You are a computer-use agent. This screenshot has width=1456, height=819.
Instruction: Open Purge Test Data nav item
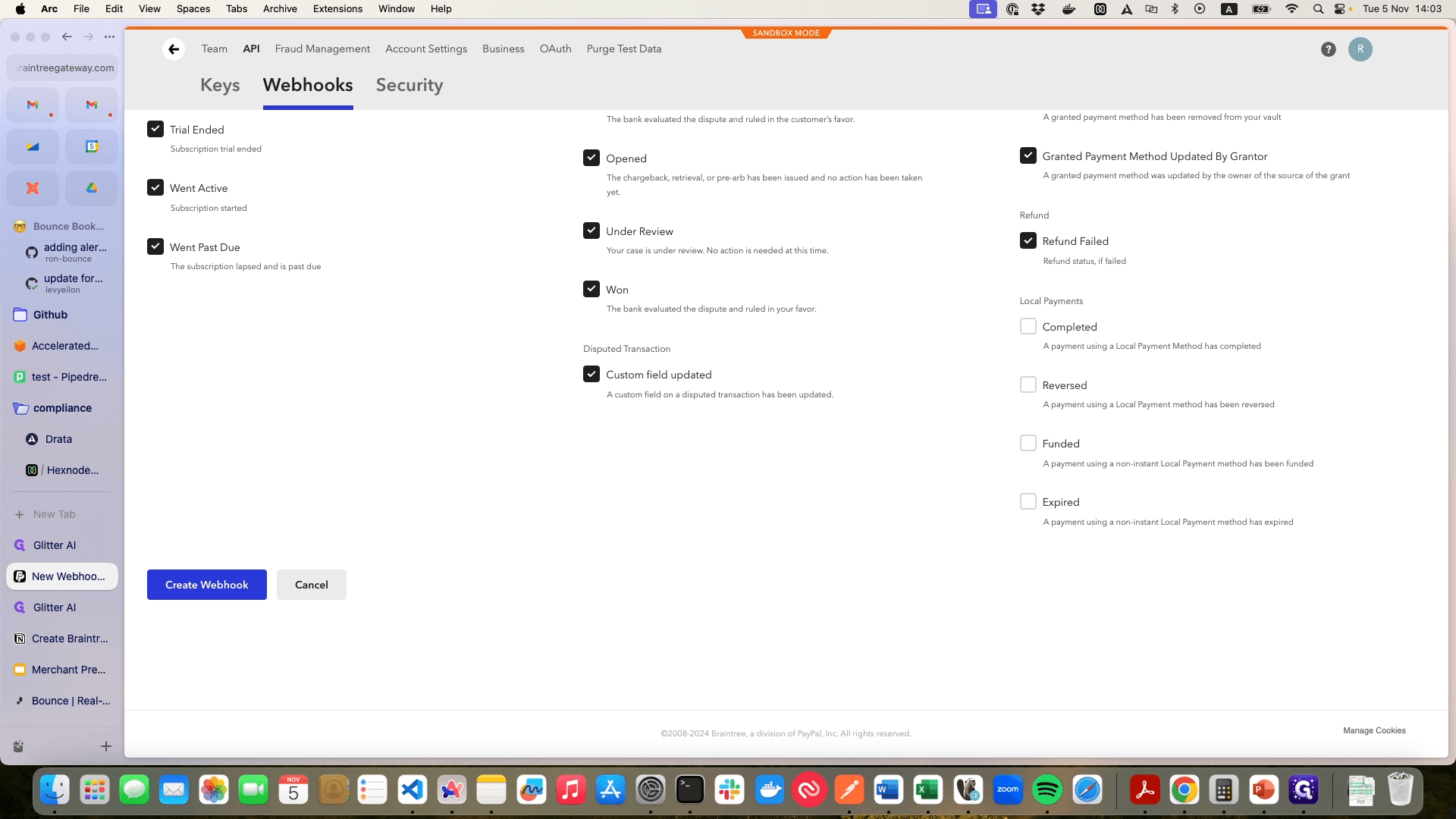[x=624, y=49]
